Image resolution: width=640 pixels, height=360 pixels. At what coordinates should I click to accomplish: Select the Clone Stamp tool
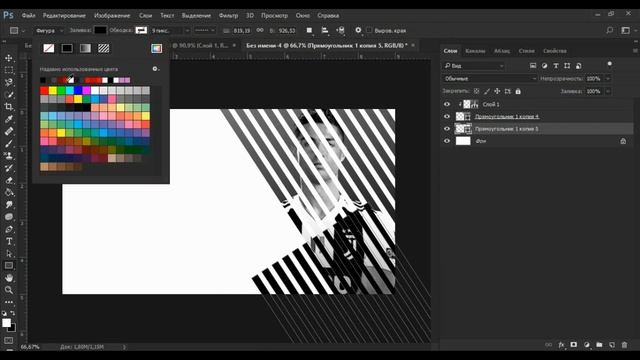tap(9, 156)
